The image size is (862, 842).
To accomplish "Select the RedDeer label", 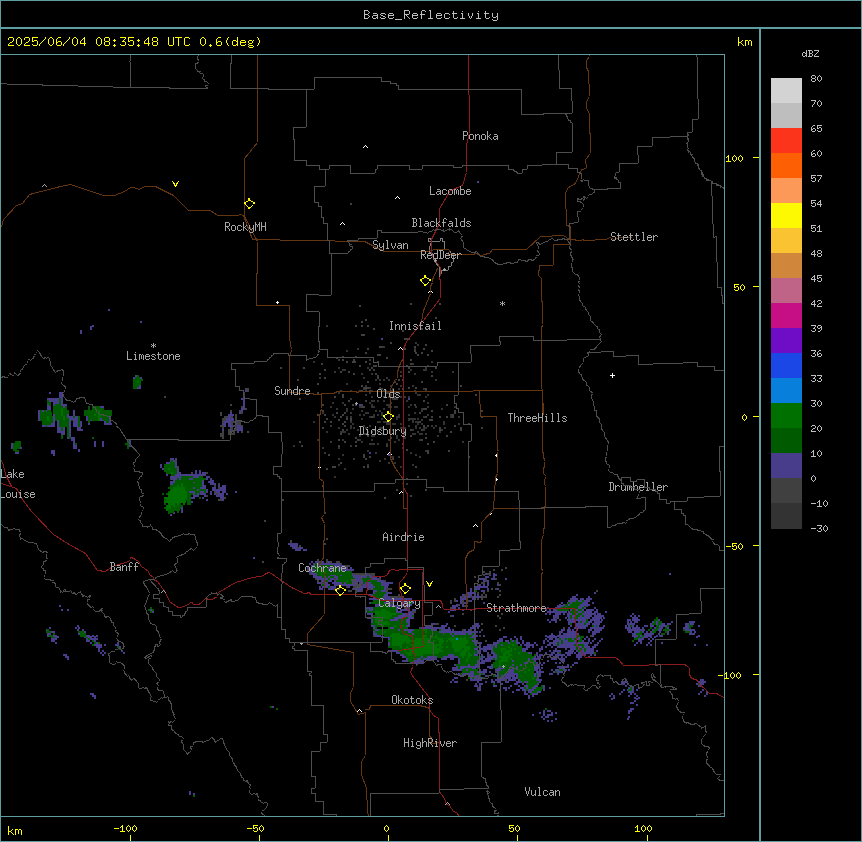I will tap(440, 255).
